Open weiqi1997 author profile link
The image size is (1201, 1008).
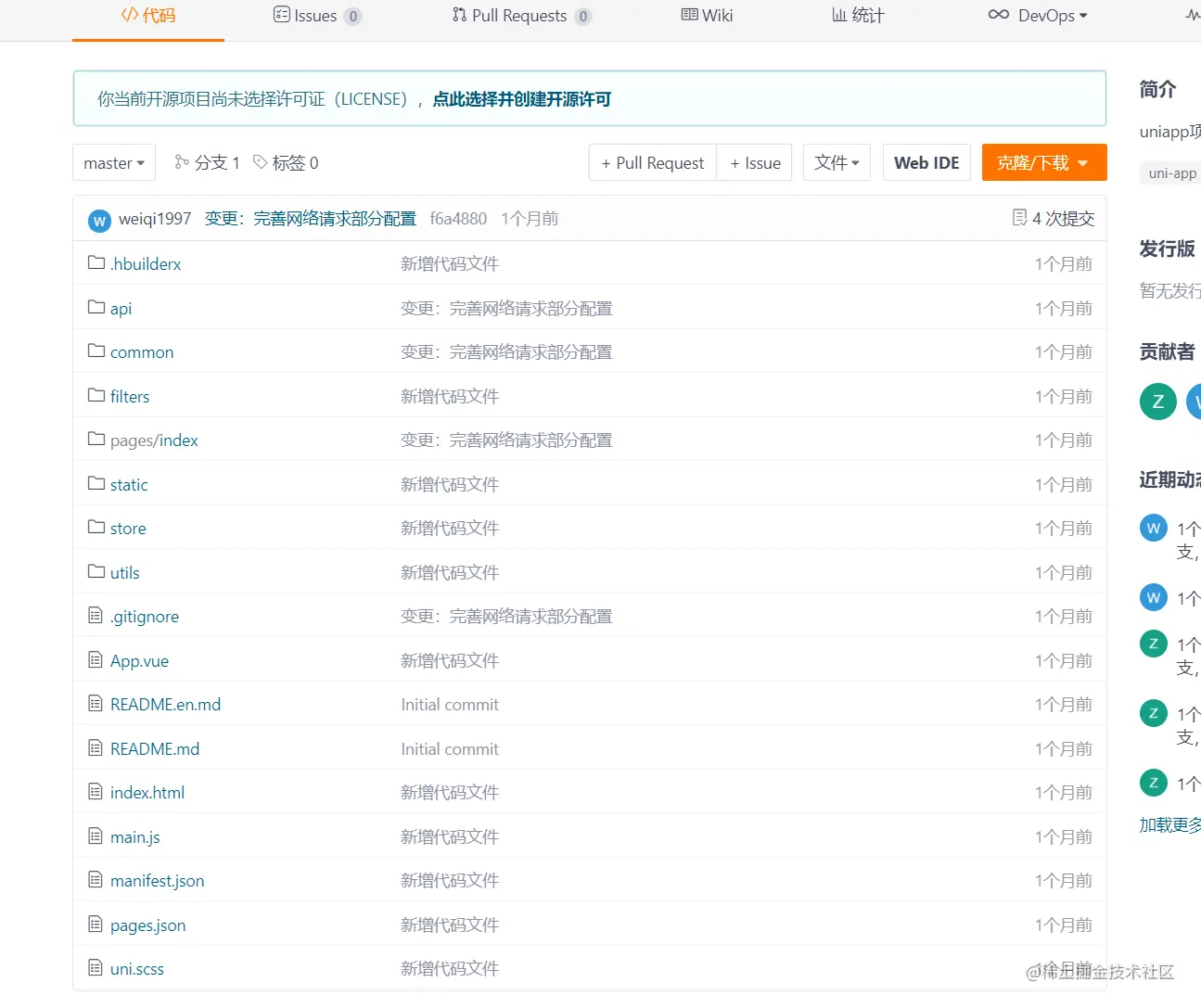click(155, 219)
